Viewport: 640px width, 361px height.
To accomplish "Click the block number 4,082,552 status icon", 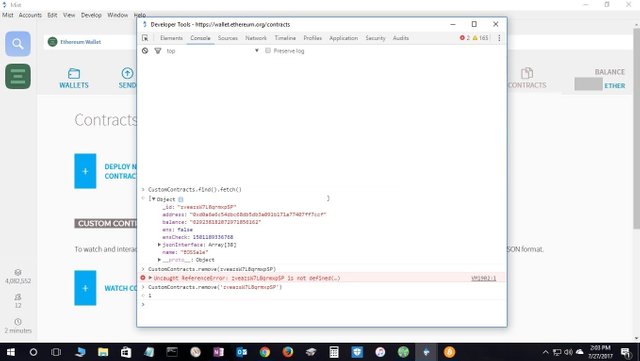I will click(18, 272).
